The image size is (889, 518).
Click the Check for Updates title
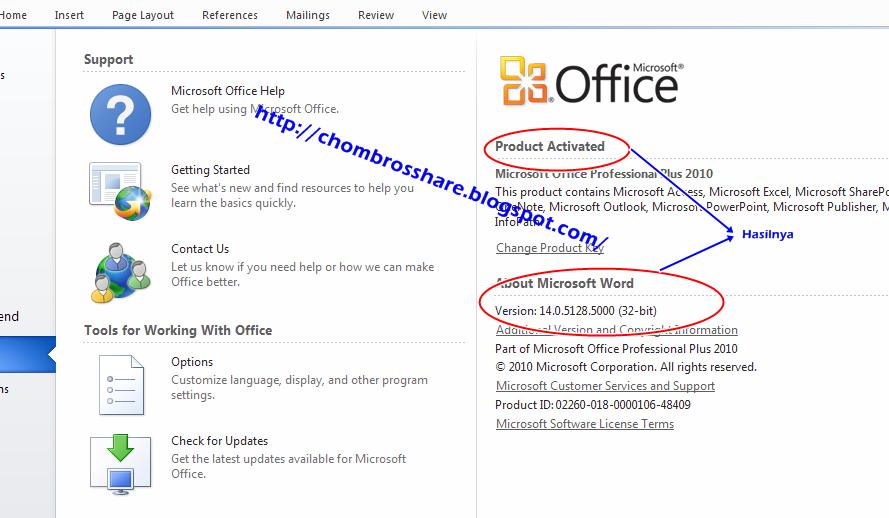click(219, 440)
